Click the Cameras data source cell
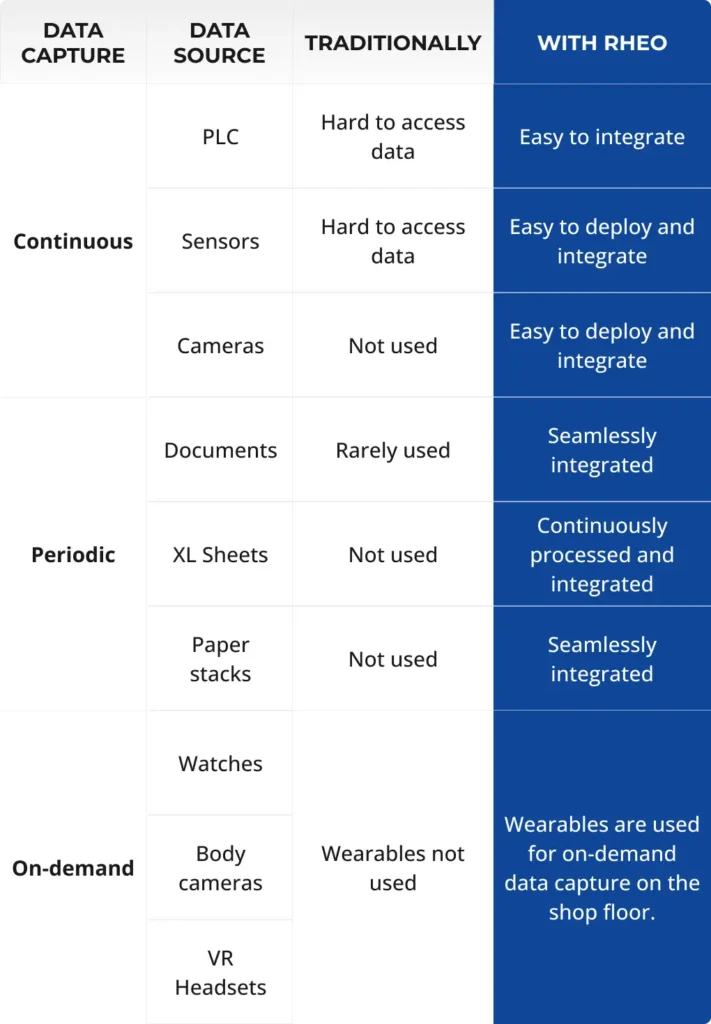Screen dimensions: 711x1024 coord(220,346)
